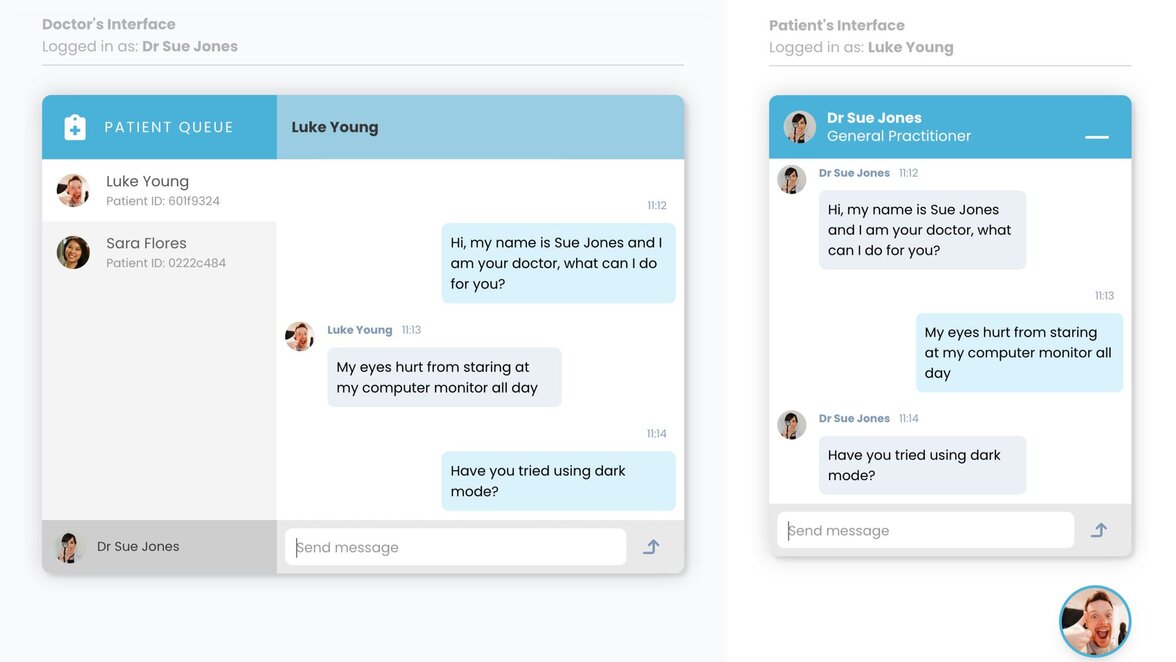1176x662 pixels.
Task: Click patient's eyes hurt message bubble
Action: [x=1018, y=352]
